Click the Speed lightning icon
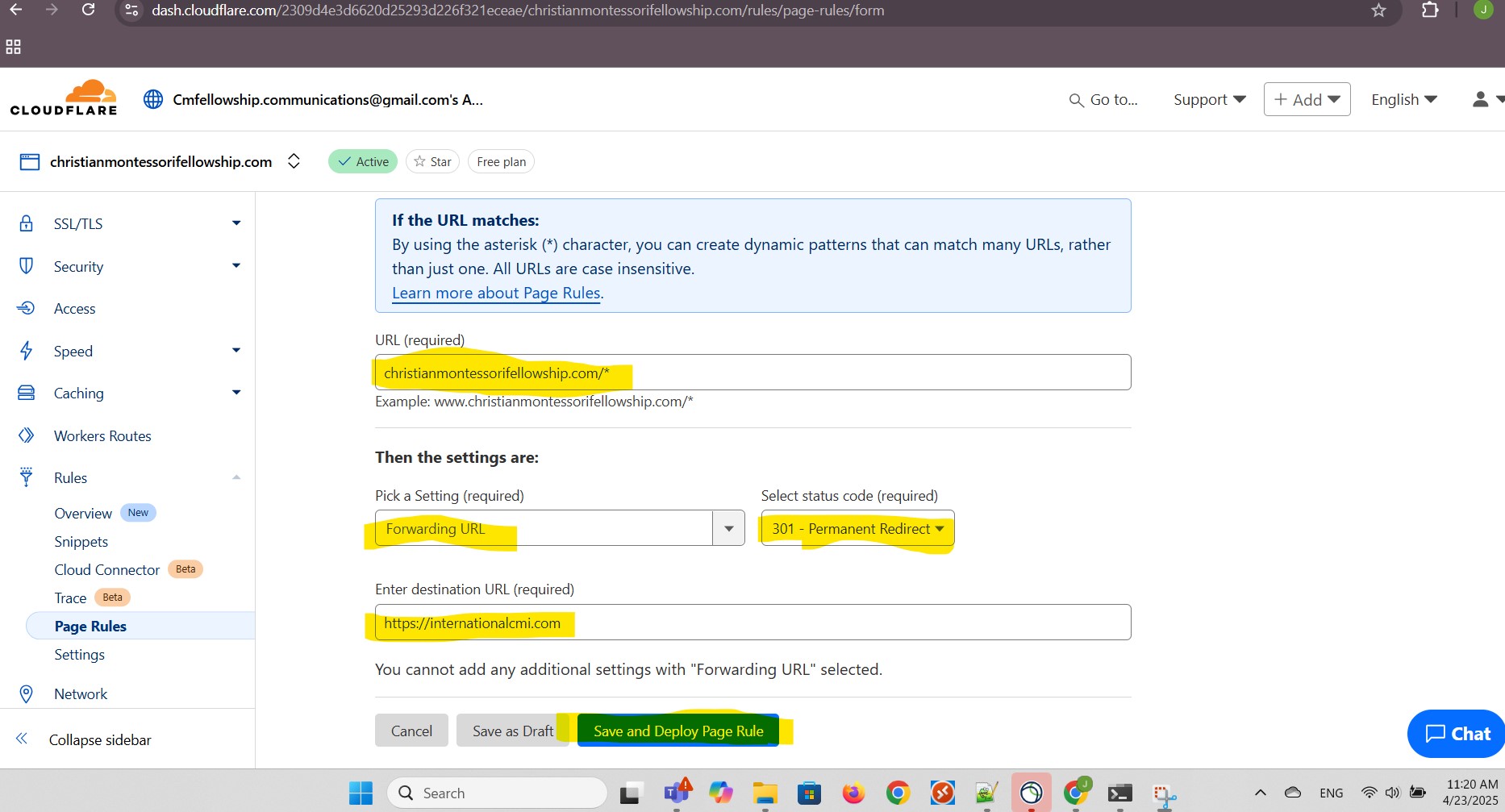The image size is (1505, 812). 27,351
